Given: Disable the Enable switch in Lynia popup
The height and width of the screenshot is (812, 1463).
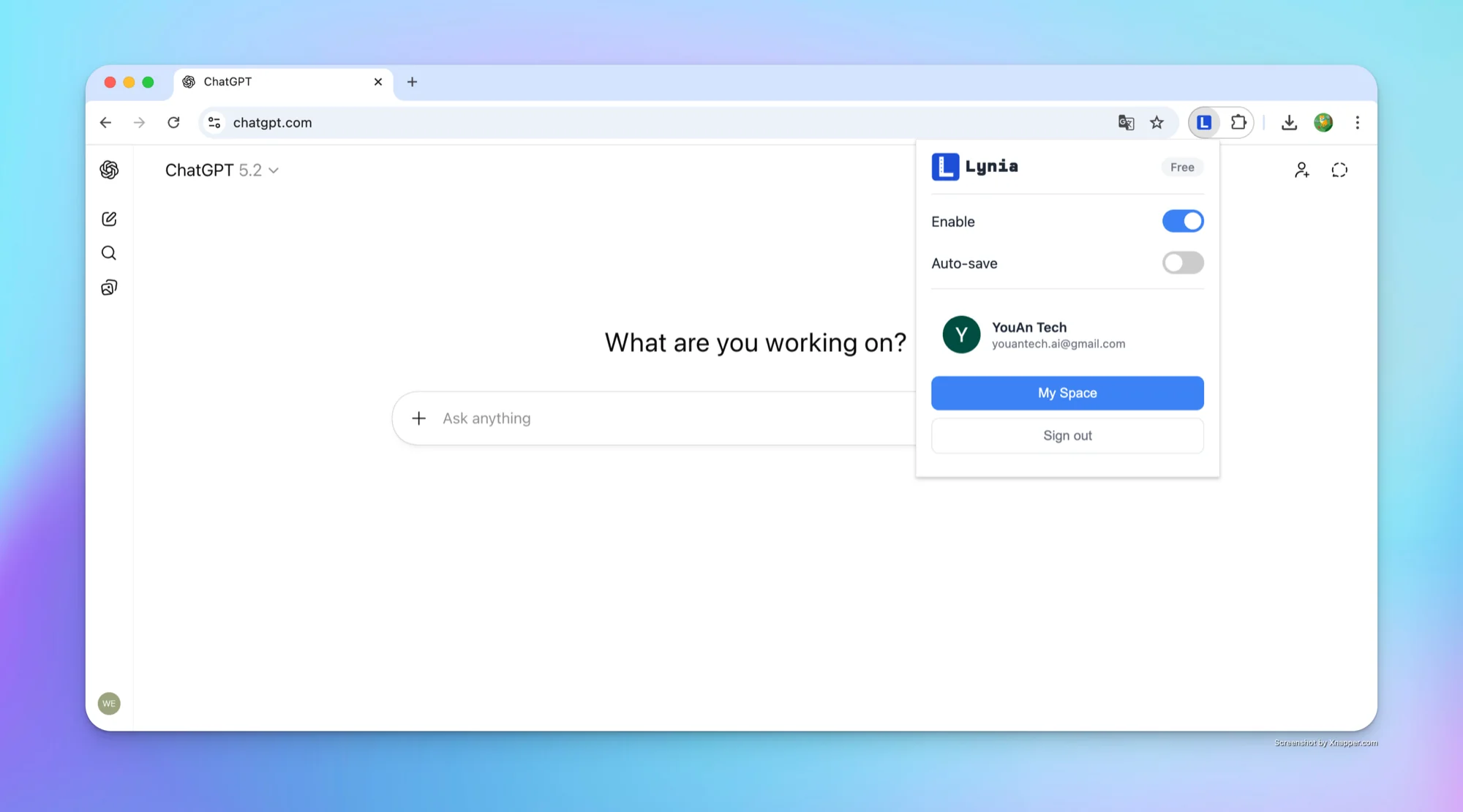Looking at the screenshot, I should tap(1182, 221).
